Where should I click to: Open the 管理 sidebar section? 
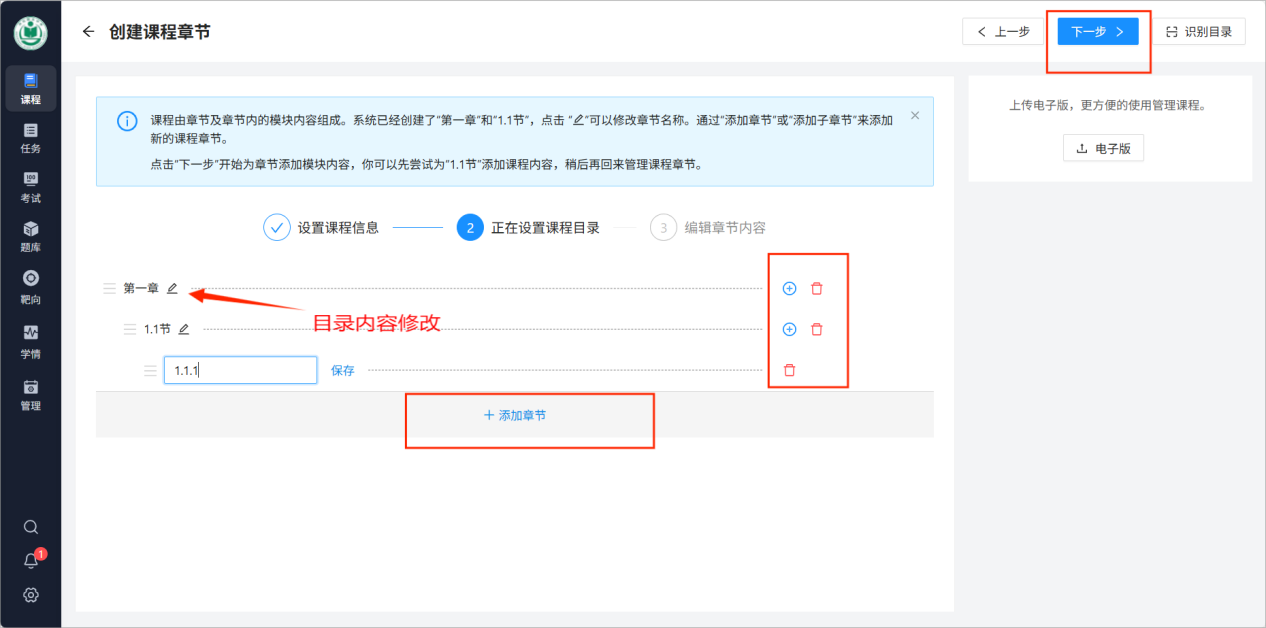(x=30, y=394)
